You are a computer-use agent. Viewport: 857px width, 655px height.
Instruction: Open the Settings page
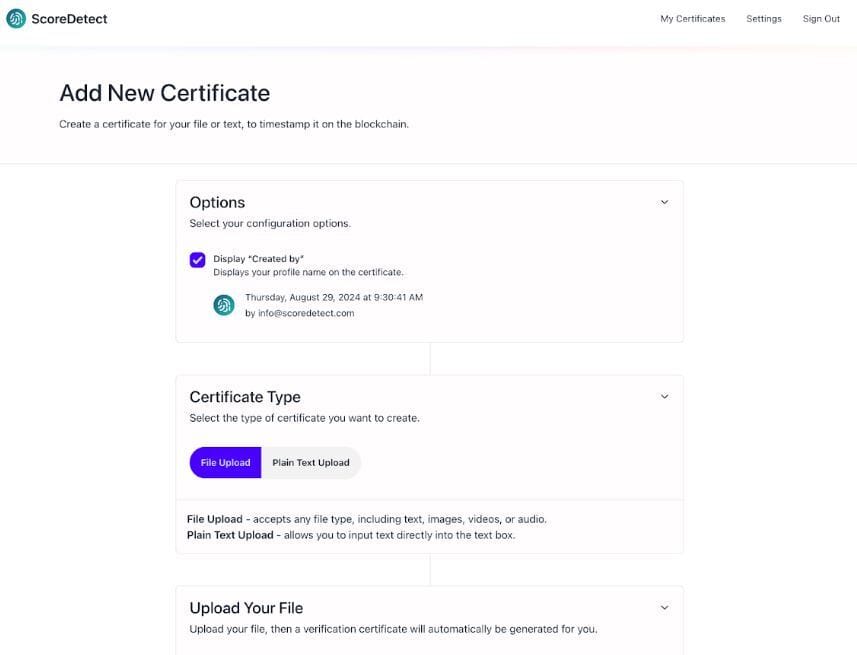(x=763, y=19)
